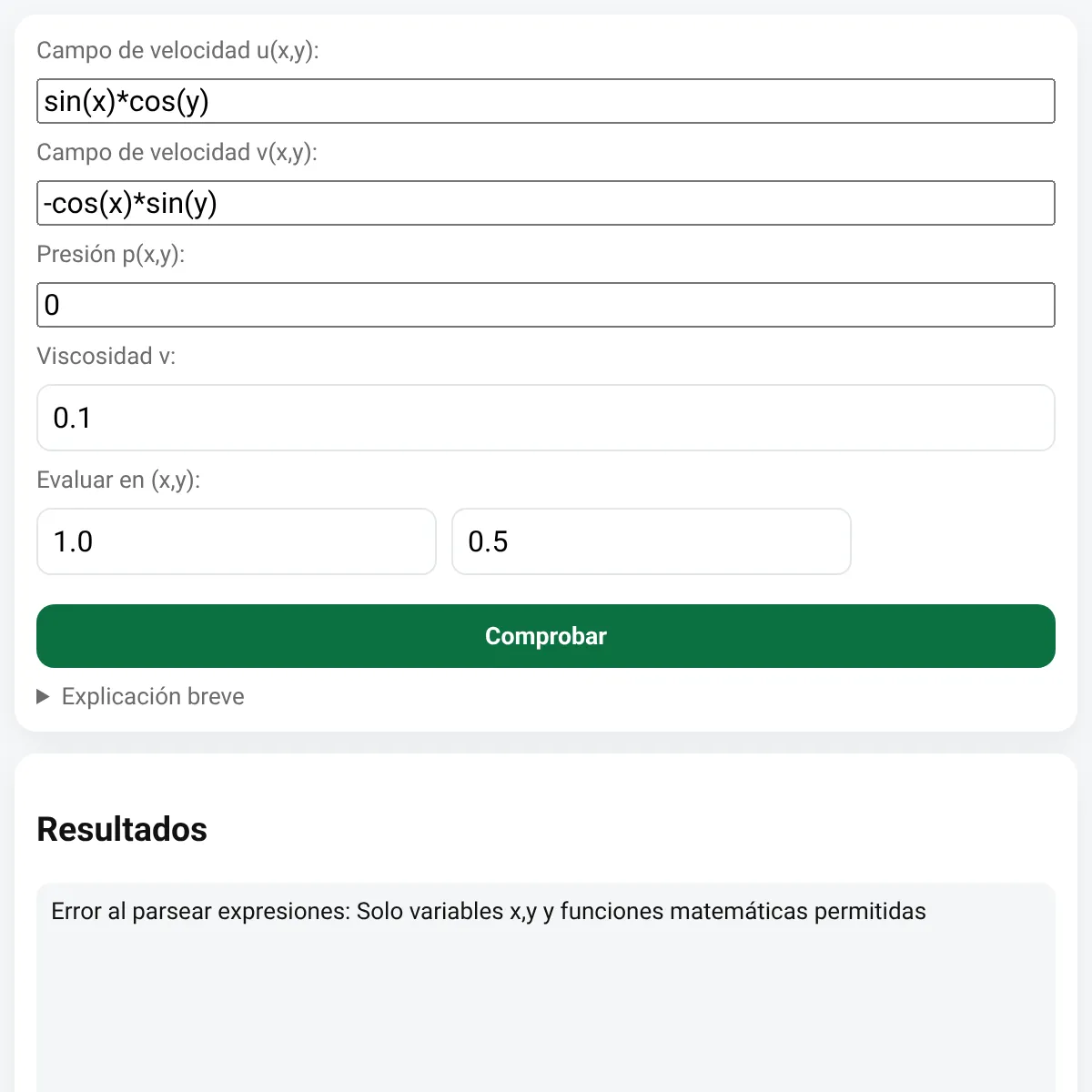Click the Evaluar en (x,y) label
1092x1092 pixels.
[x=118, y=480]
